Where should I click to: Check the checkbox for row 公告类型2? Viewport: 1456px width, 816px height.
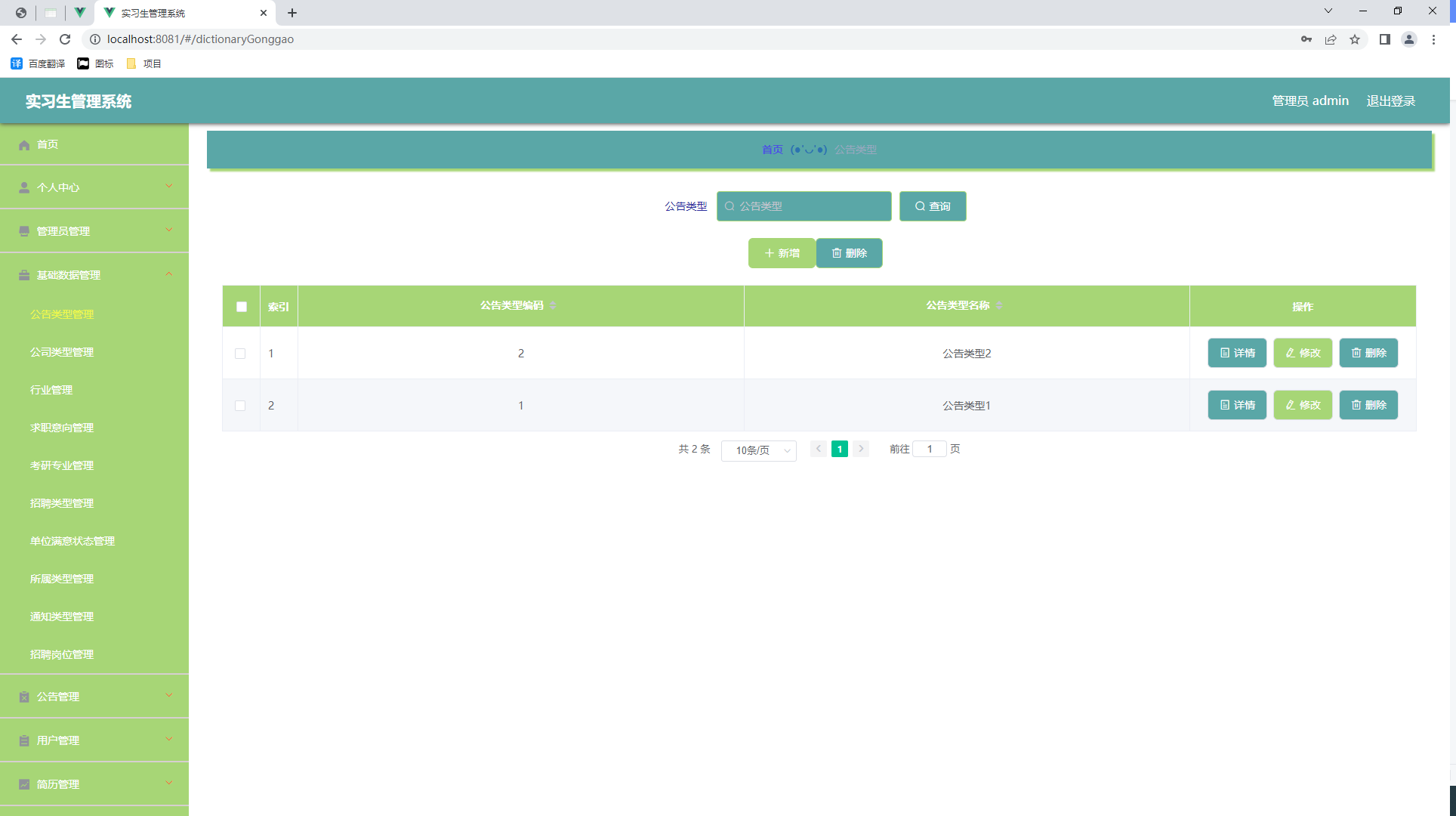[240, 354]
